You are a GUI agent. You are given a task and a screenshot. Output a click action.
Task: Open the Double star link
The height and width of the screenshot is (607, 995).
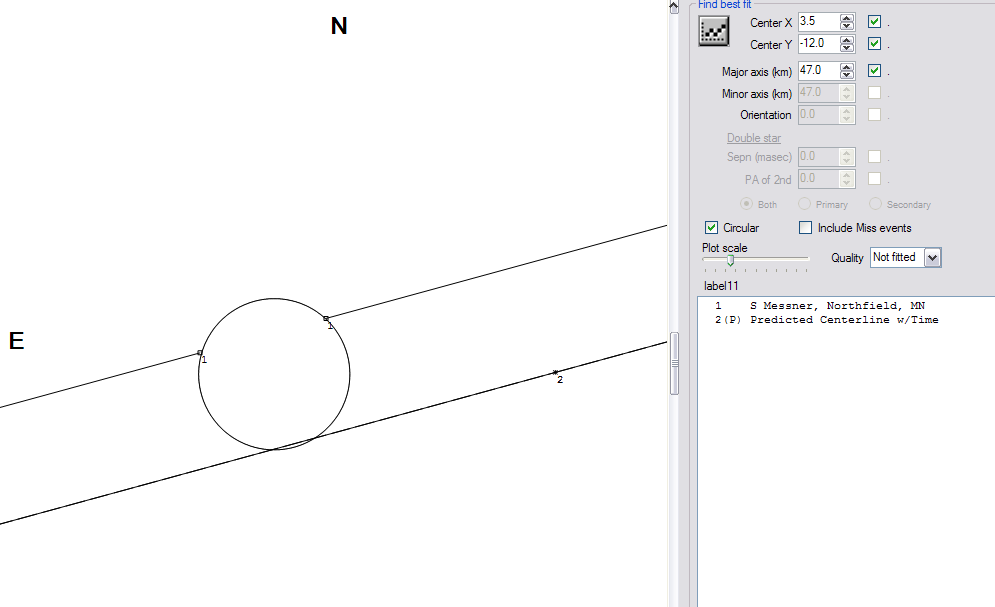pos(754,138)
